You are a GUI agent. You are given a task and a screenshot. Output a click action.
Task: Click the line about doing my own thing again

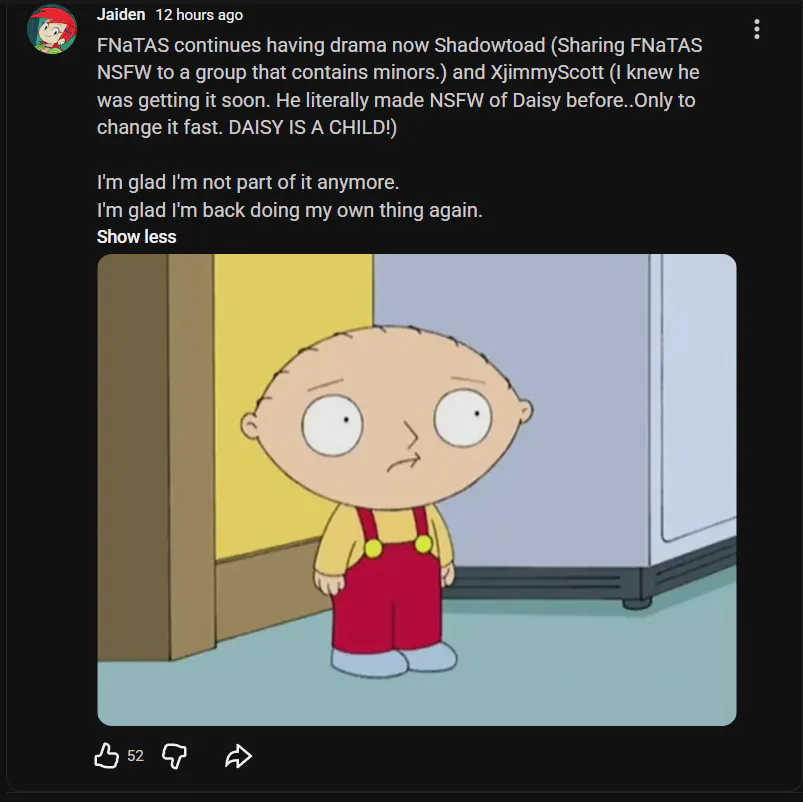290,210
